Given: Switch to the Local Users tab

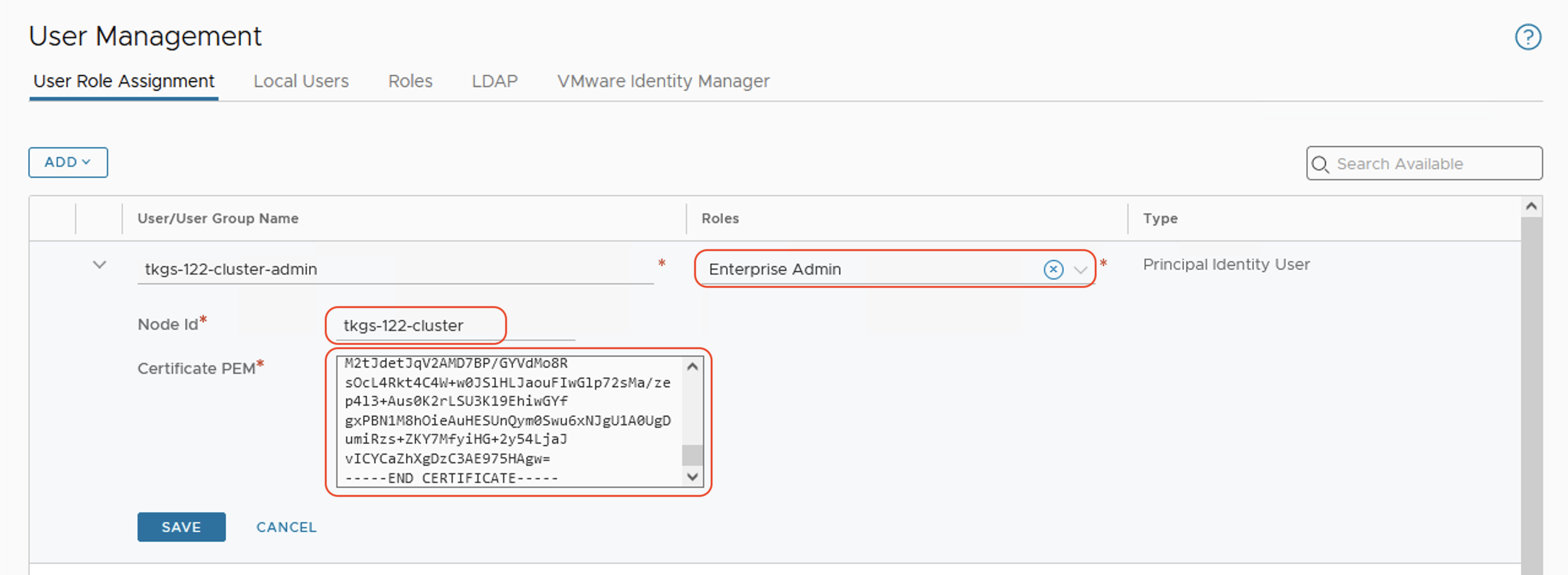Looking at the screenshot, I should [x=301, y=81].
